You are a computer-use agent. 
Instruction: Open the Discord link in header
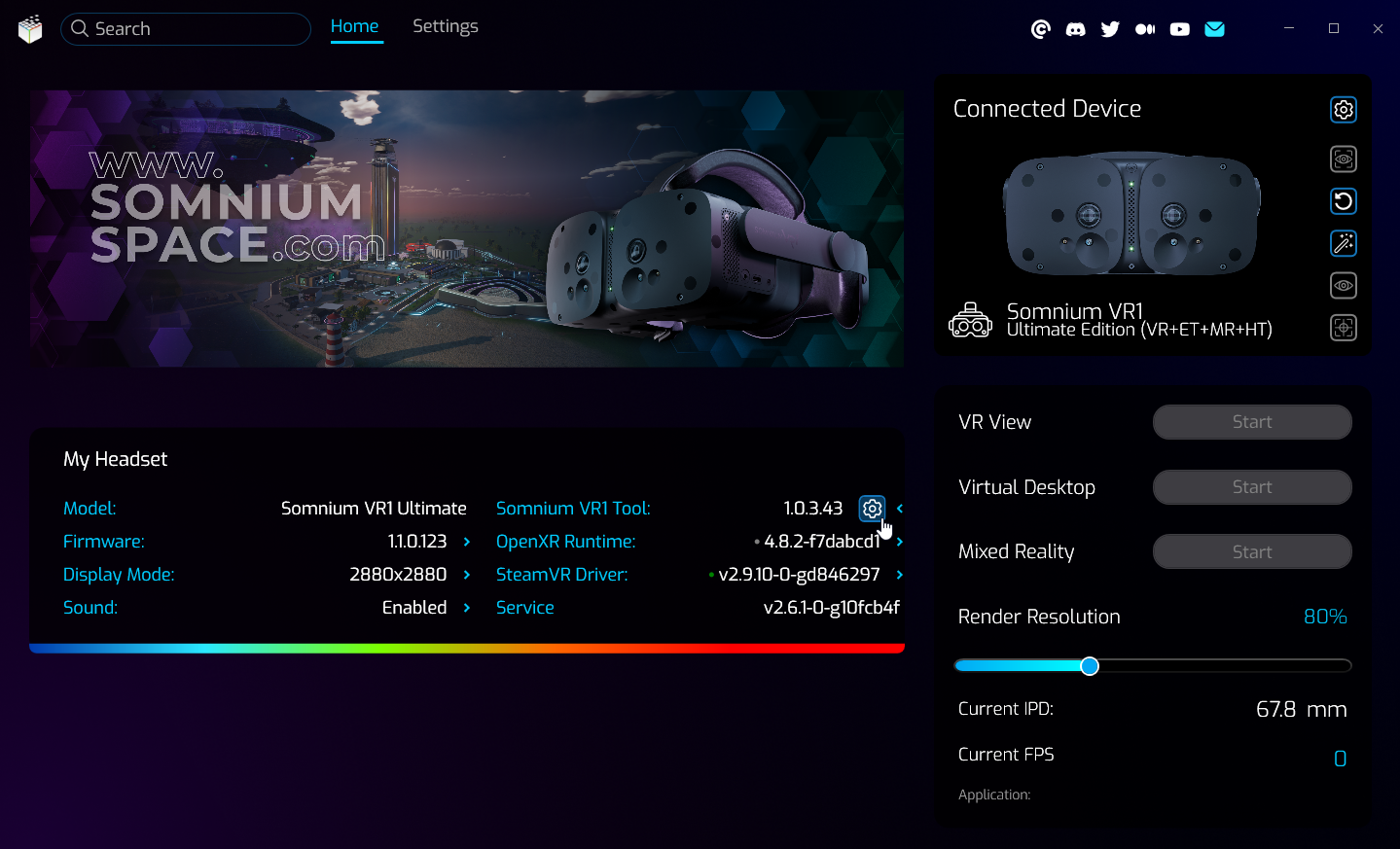click(x=1075, y=29)
